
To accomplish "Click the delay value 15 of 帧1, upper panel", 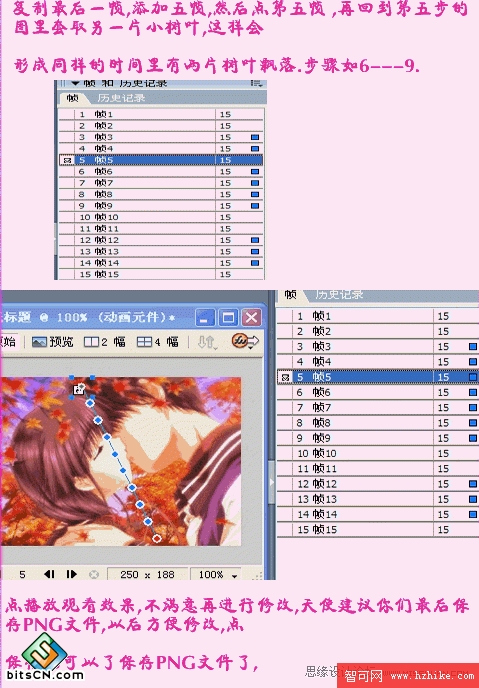I will [225, 115].
